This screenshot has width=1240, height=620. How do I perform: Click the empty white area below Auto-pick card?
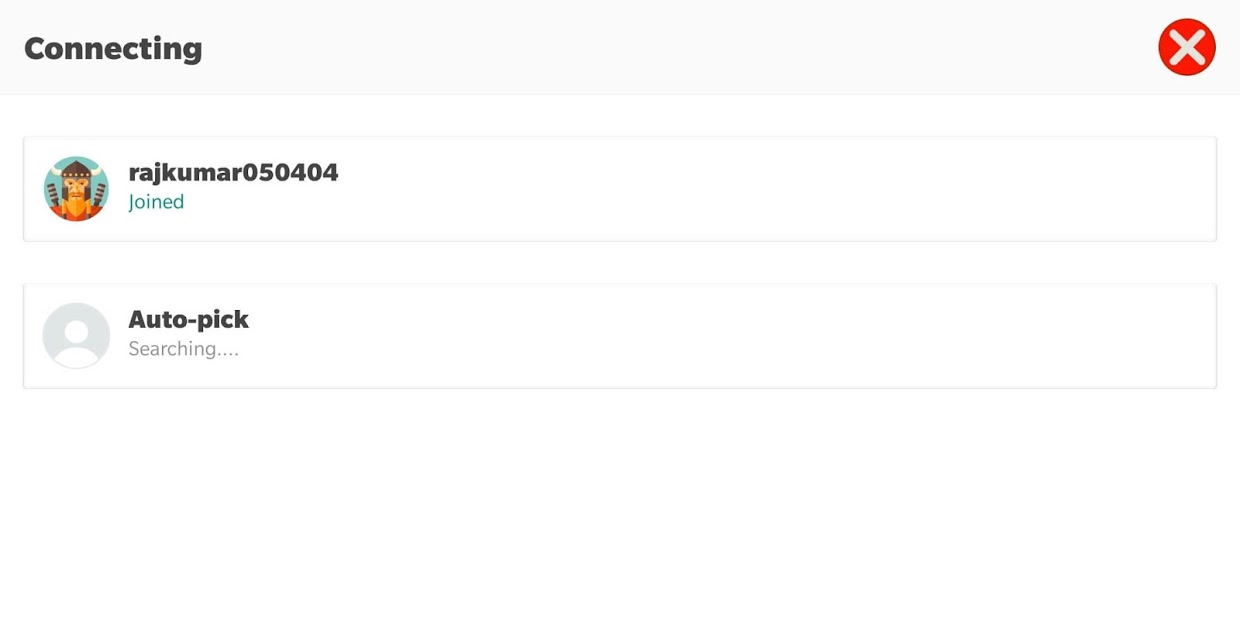coord(620,500)
